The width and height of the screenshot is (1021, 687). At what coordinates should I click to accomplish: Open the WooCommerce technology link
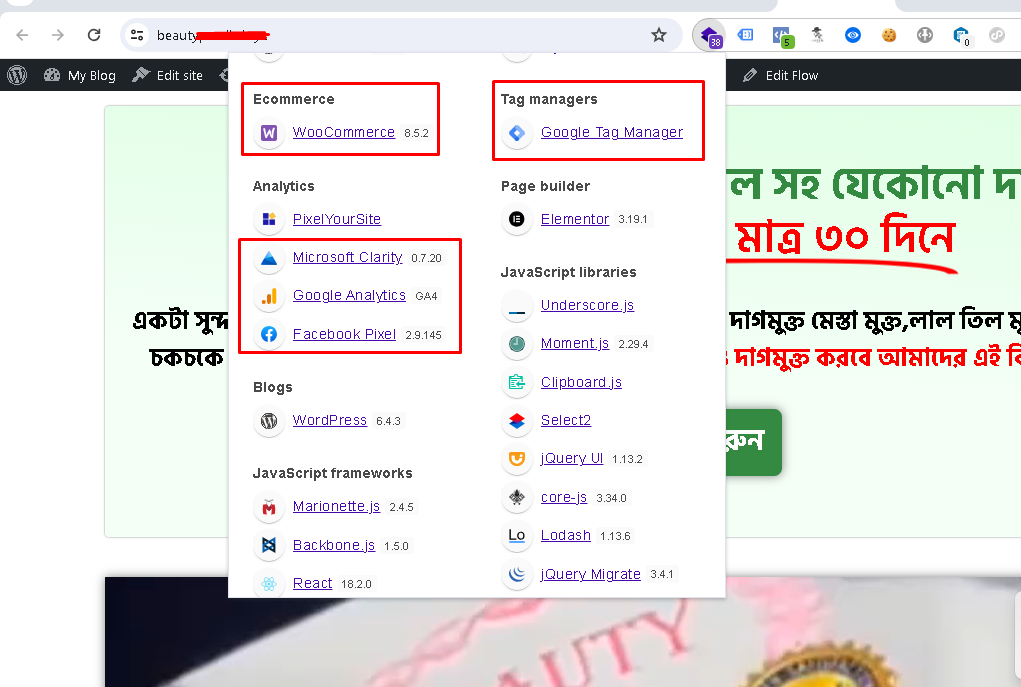click(x=343, y=132)
